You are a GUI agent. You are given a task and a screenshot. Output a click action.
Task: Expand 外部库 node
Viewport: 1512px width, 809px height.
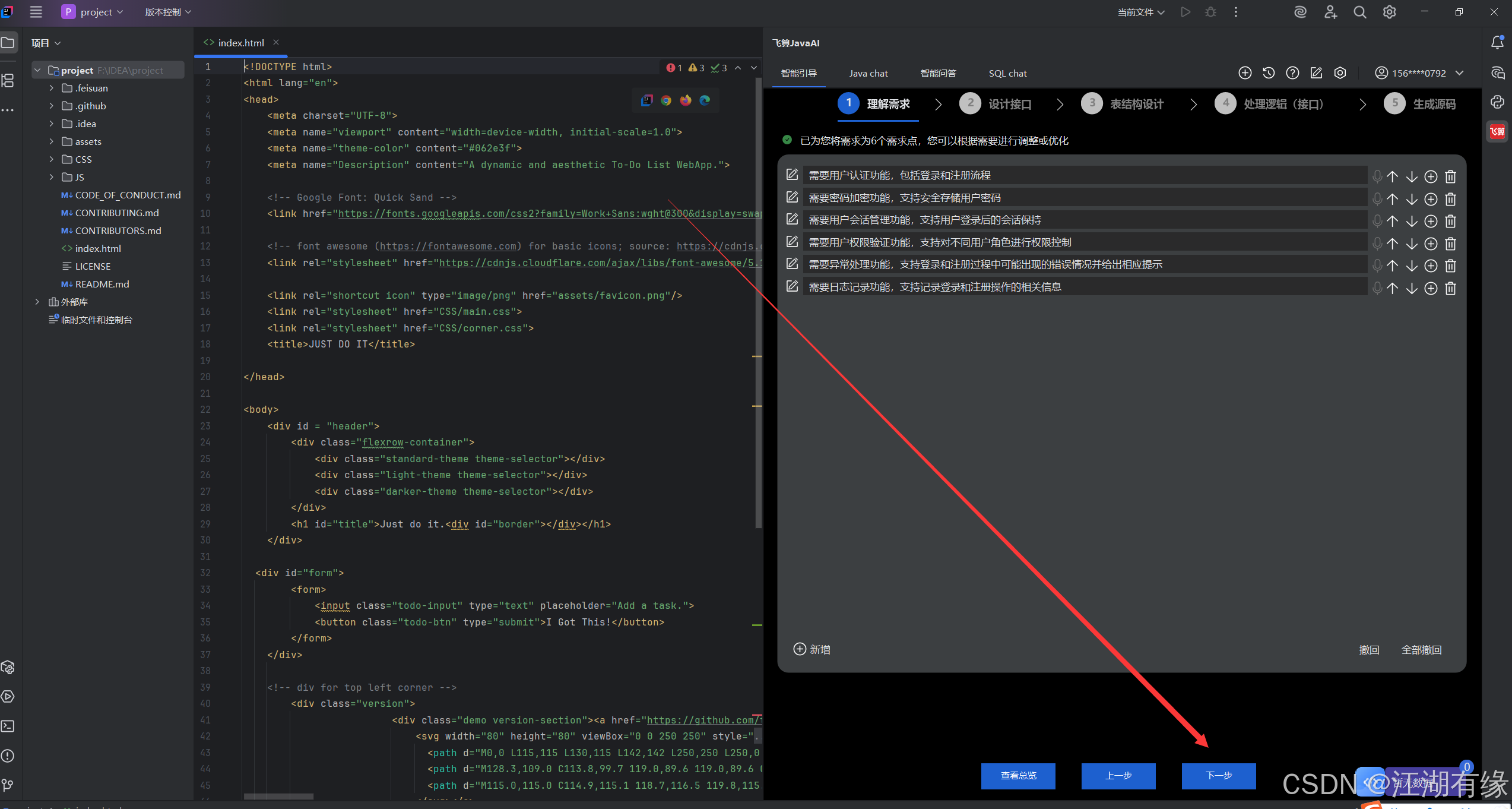coord(37,302)
